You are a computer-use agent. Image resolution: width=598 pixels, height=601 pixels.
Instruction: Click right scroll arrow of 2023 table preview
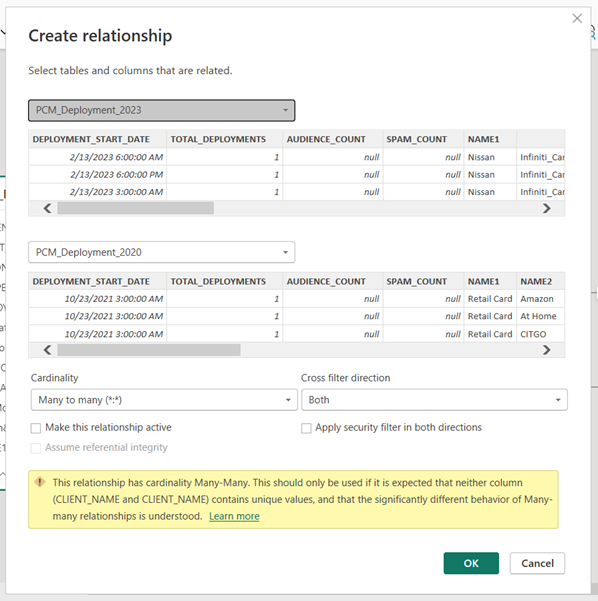point(547,209)
